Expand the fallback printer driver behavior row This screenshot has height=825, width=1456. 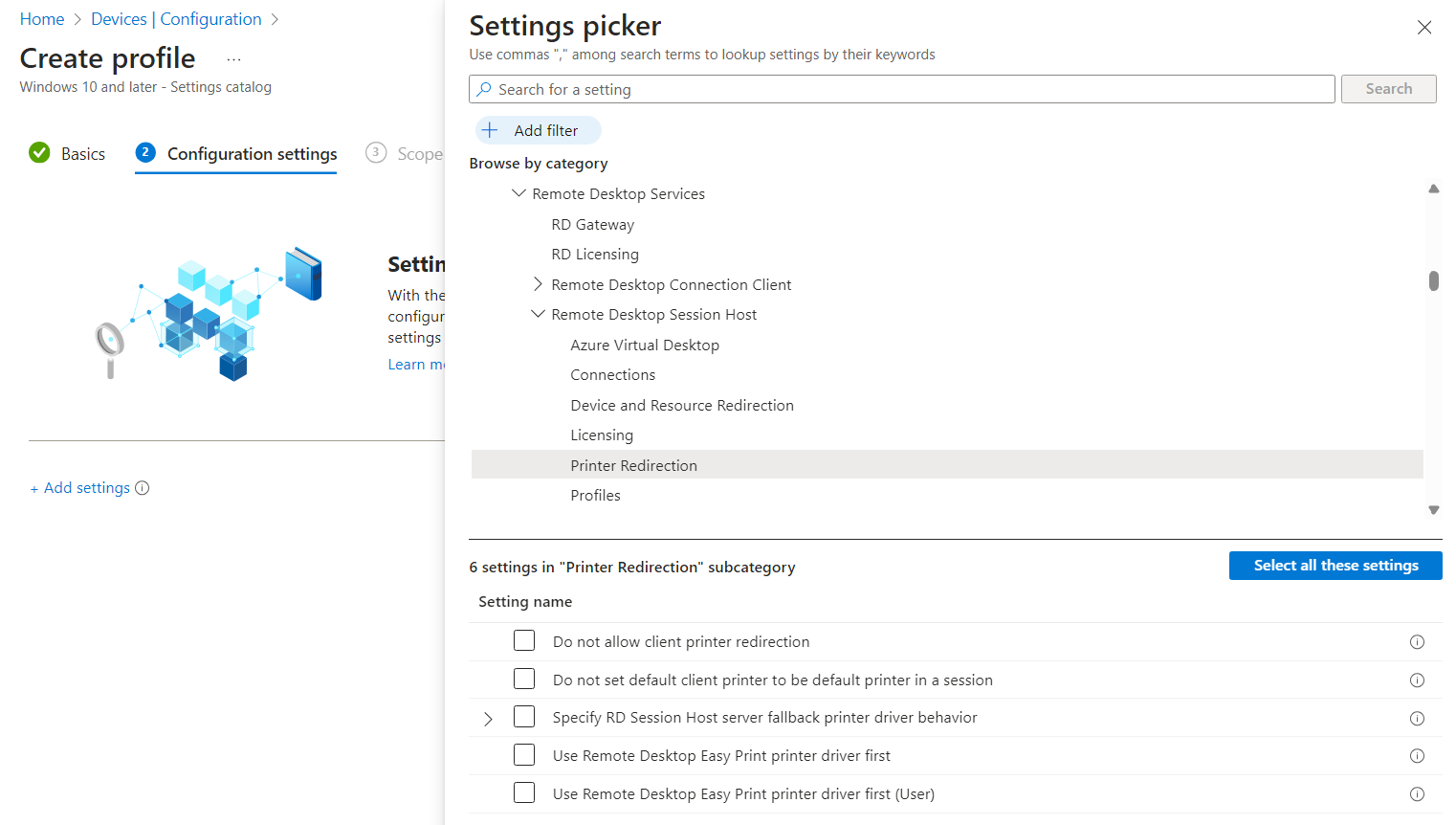[488, 719]
